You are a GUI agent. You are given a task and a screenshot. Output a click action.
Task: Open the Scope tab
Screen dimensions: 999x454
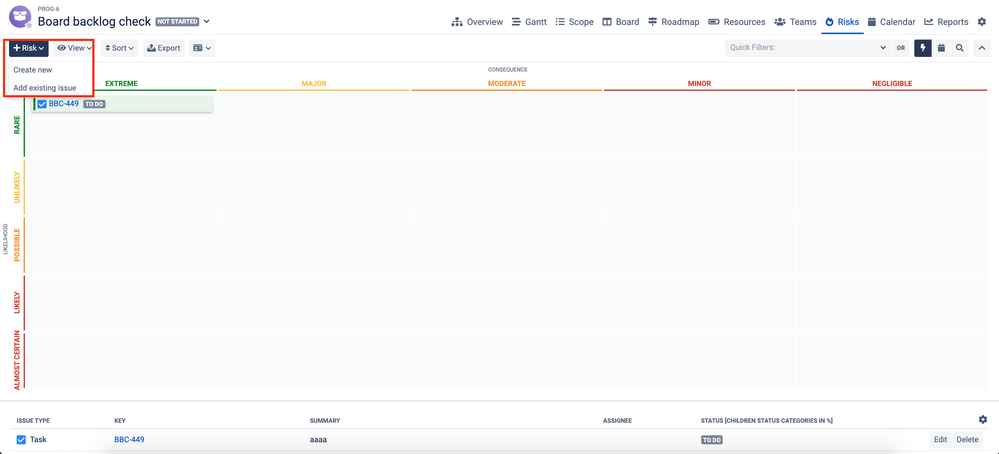point(575,22)
